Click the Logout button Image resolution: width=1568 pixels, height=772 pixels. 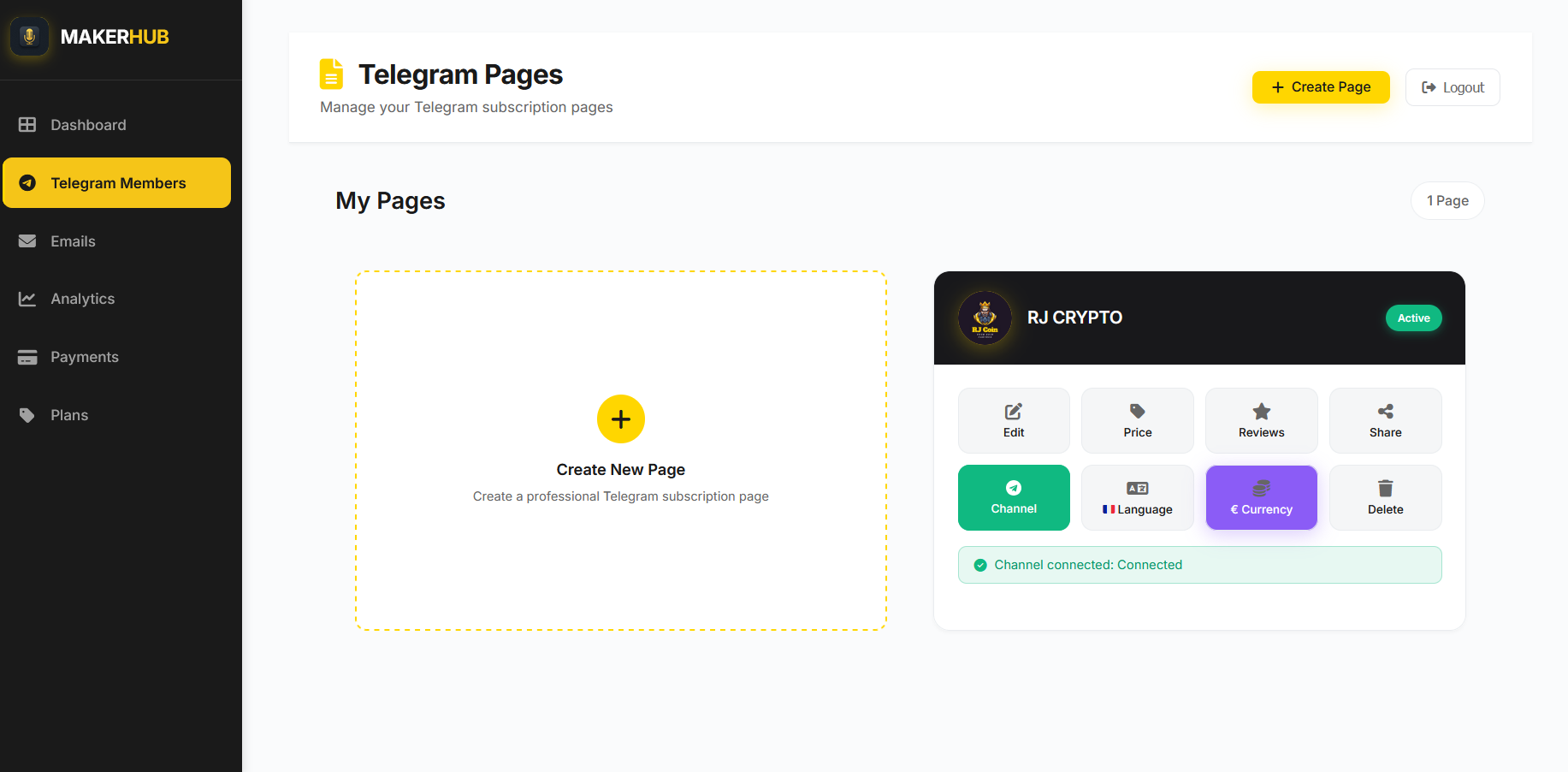(1452, 86)
